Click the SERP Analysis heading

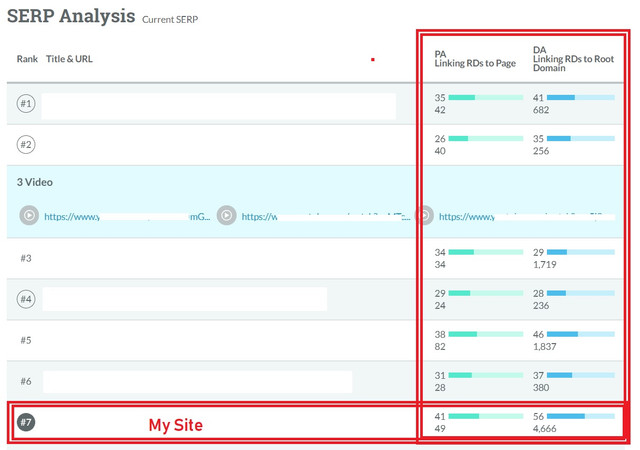coord(71,16)
